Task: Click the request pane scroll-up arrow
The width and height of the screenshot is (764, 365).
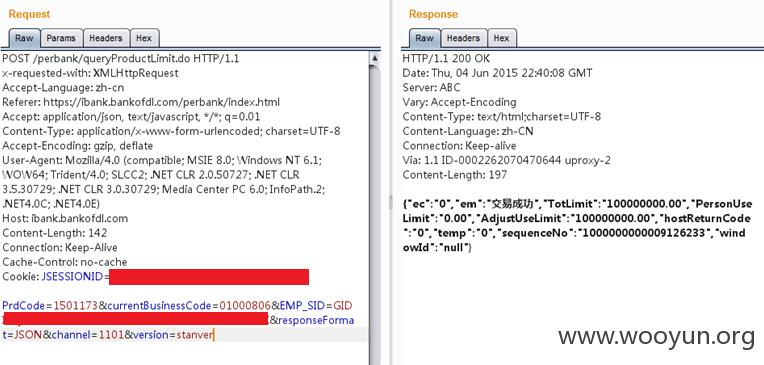Action: (374, 58)
